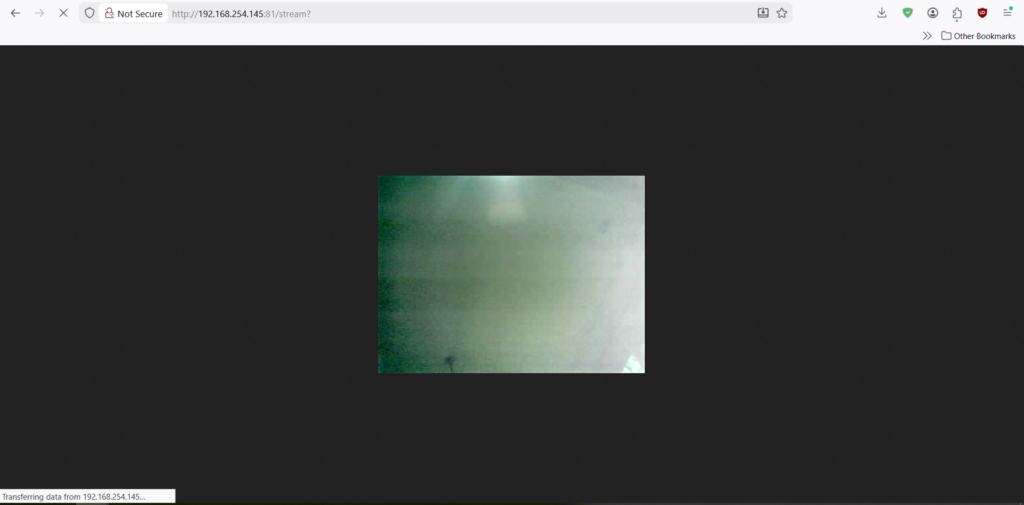Click the camera stream image
Screen dimensions: 1024x505
(x=511, y=274)
